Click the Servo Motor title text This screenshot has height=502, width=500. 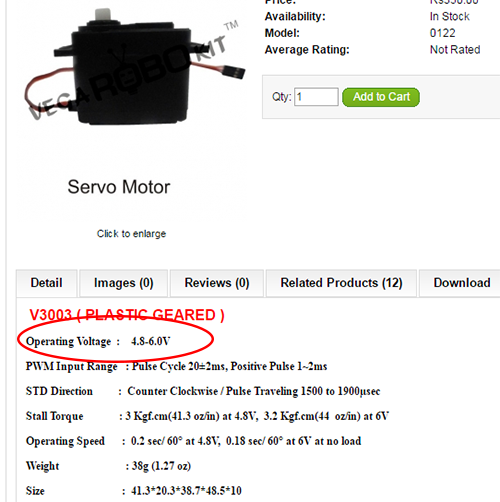pyautogui.click(x=119, y=187)
